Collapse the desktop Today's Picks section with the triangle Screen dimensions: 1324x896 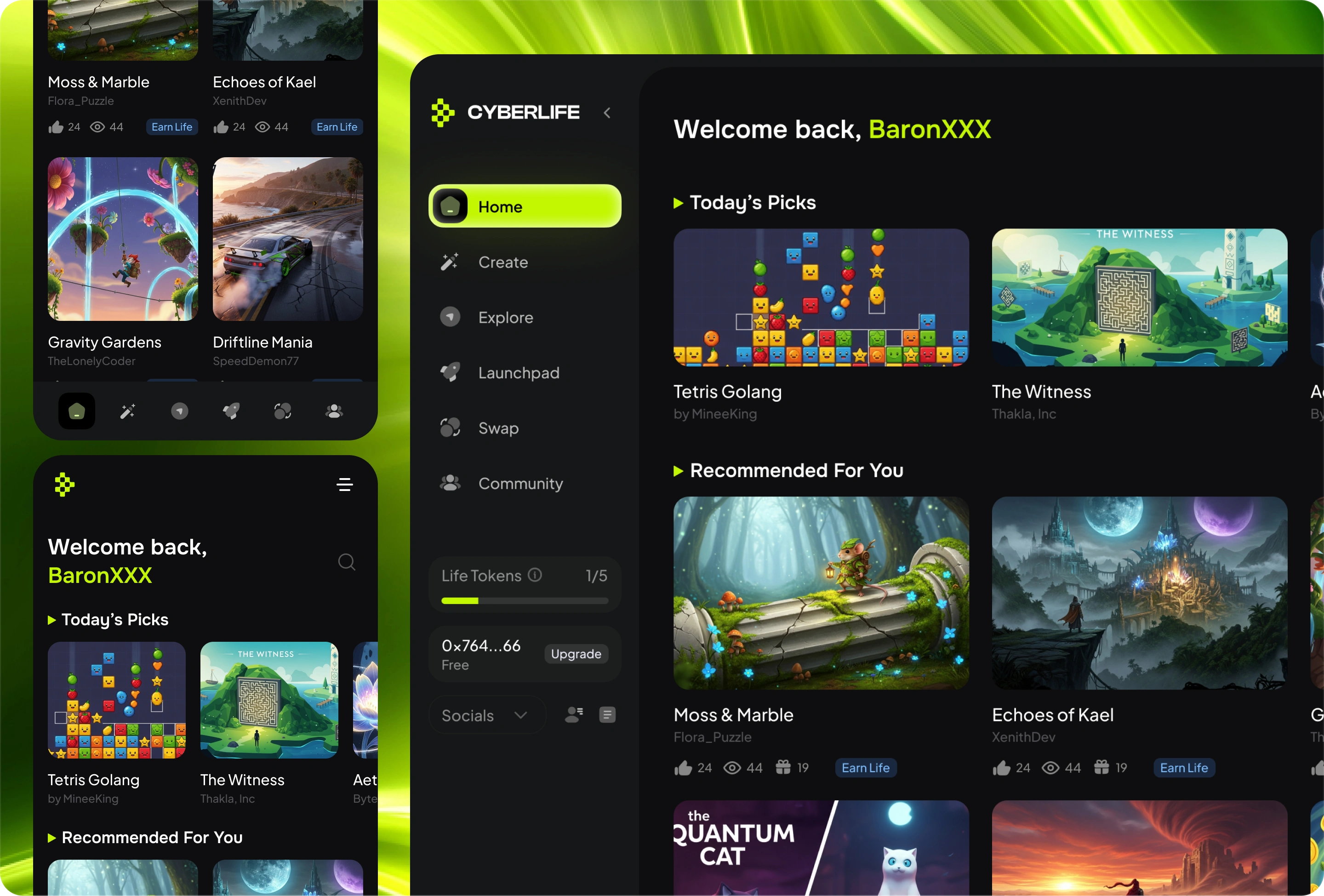tap(678, 203)
